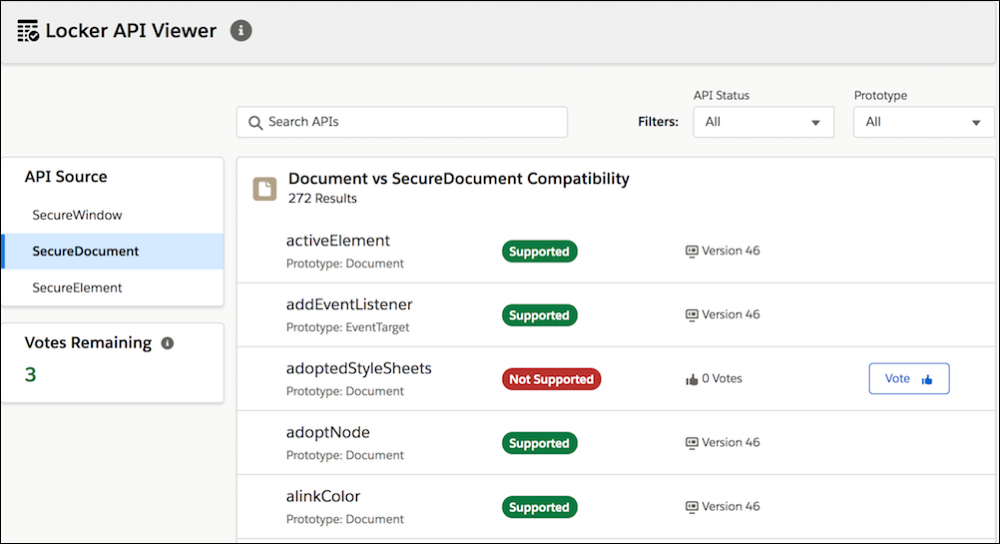Click 'Prototype: EventTarget' text

(x=348, y=327)
